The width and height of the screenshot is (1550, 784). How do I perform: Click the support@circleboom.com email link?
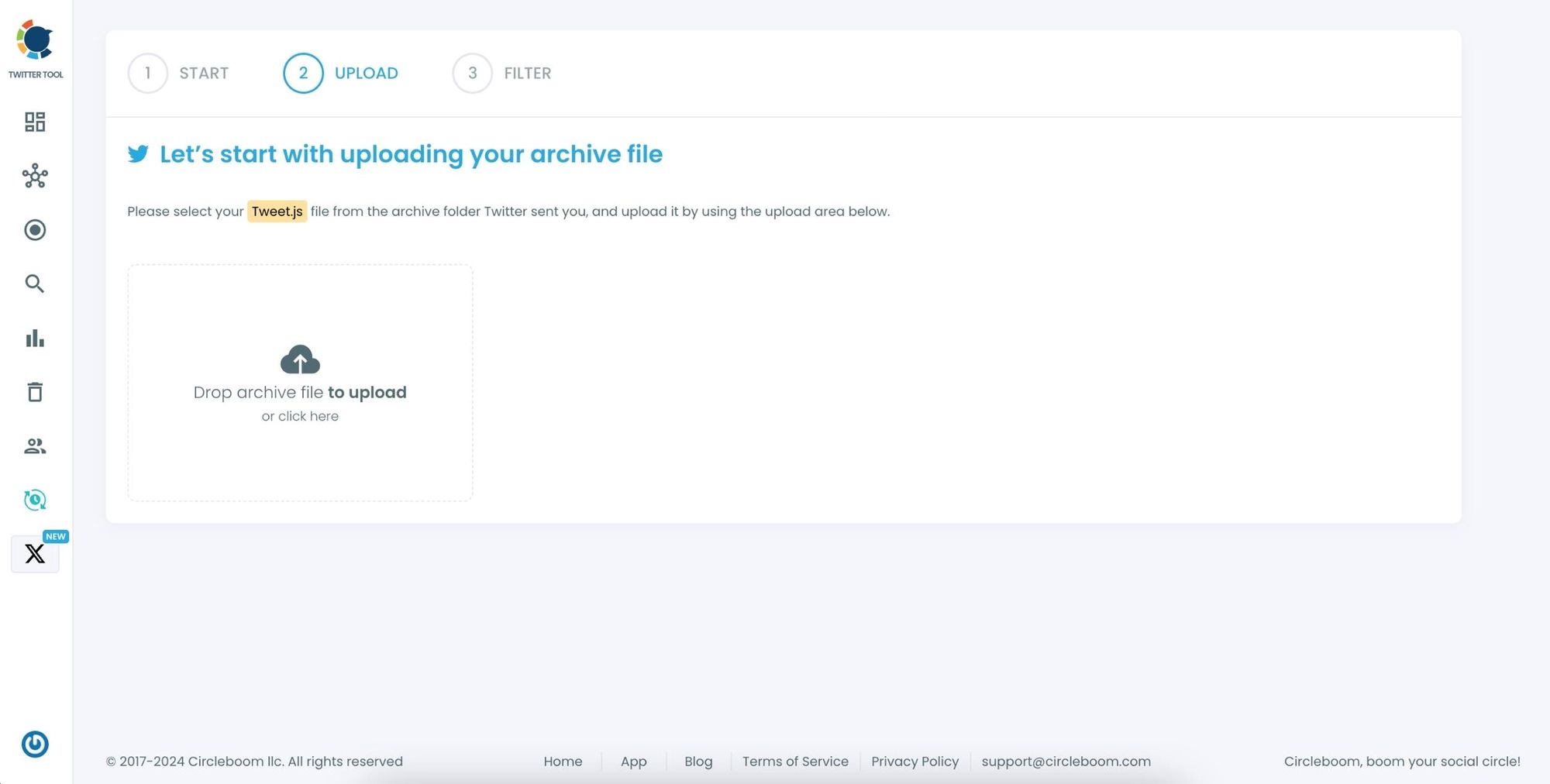1066,761
